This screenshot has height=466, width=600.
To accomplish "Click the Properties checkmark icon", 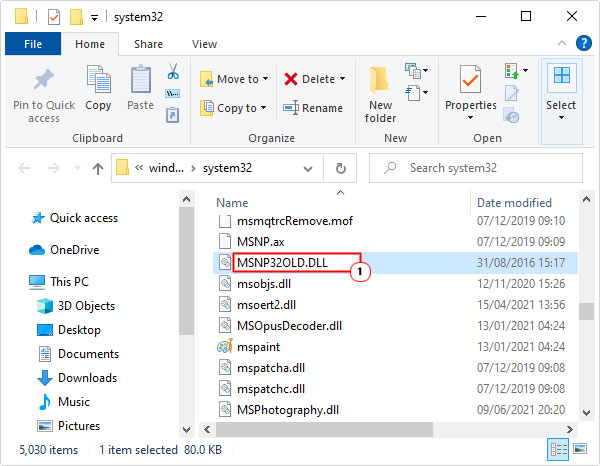I will point(470,79).
